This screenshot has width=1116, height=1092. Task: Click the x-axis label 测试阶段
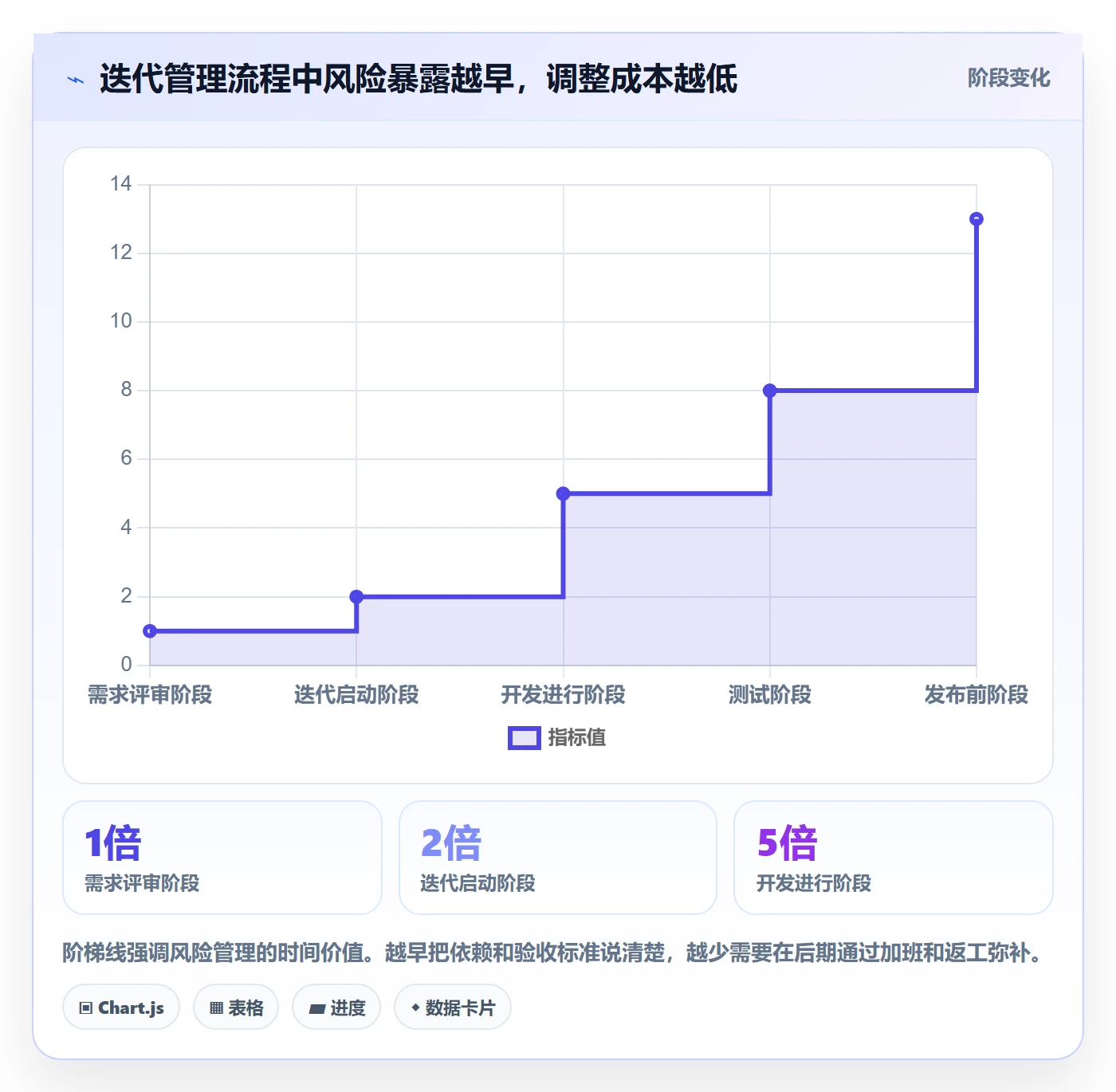tap(769, 695)
